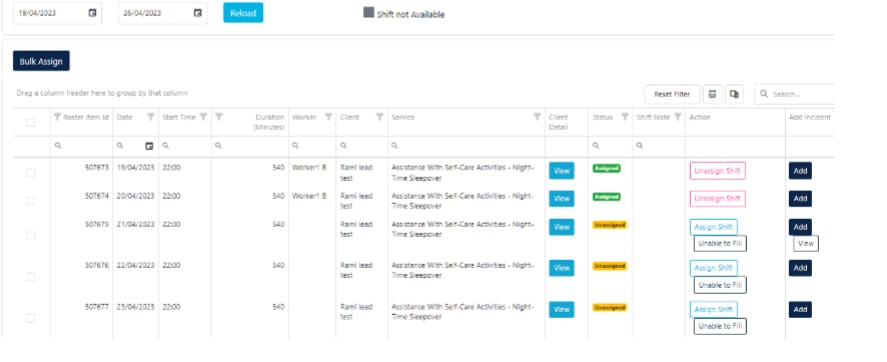The image size is (887, 362).
Task: Click the magnifier icon in the grid Search box
Action: tap(764, 94)
